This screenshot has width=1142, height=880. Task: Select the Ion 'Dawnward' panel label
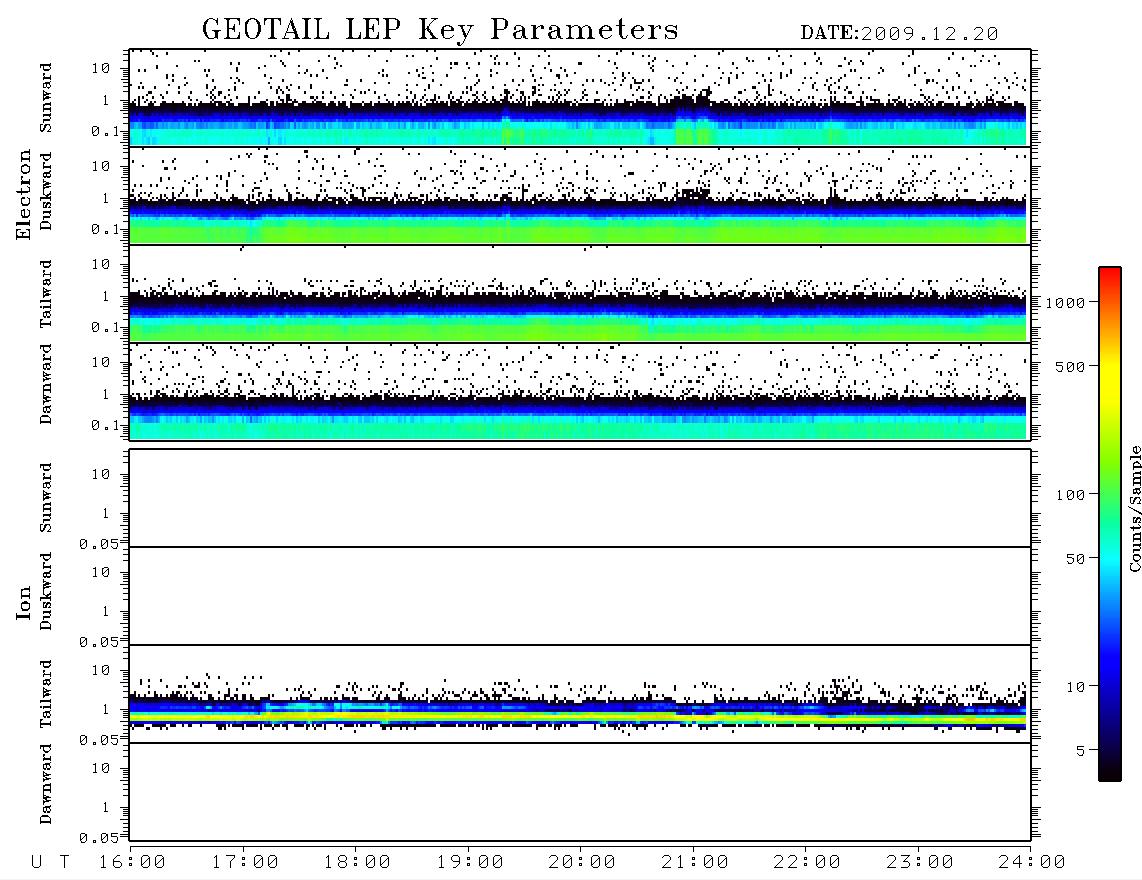click(x=46, y=784)
